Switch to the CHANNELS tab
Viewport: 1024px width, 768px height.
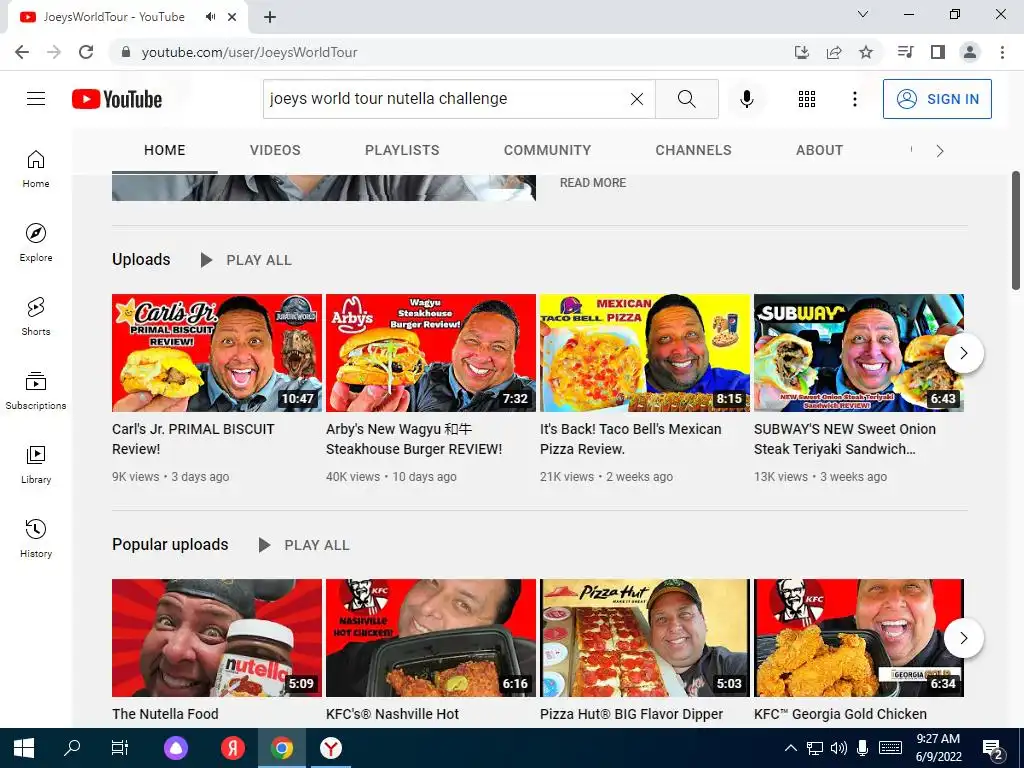click(694, 150)
